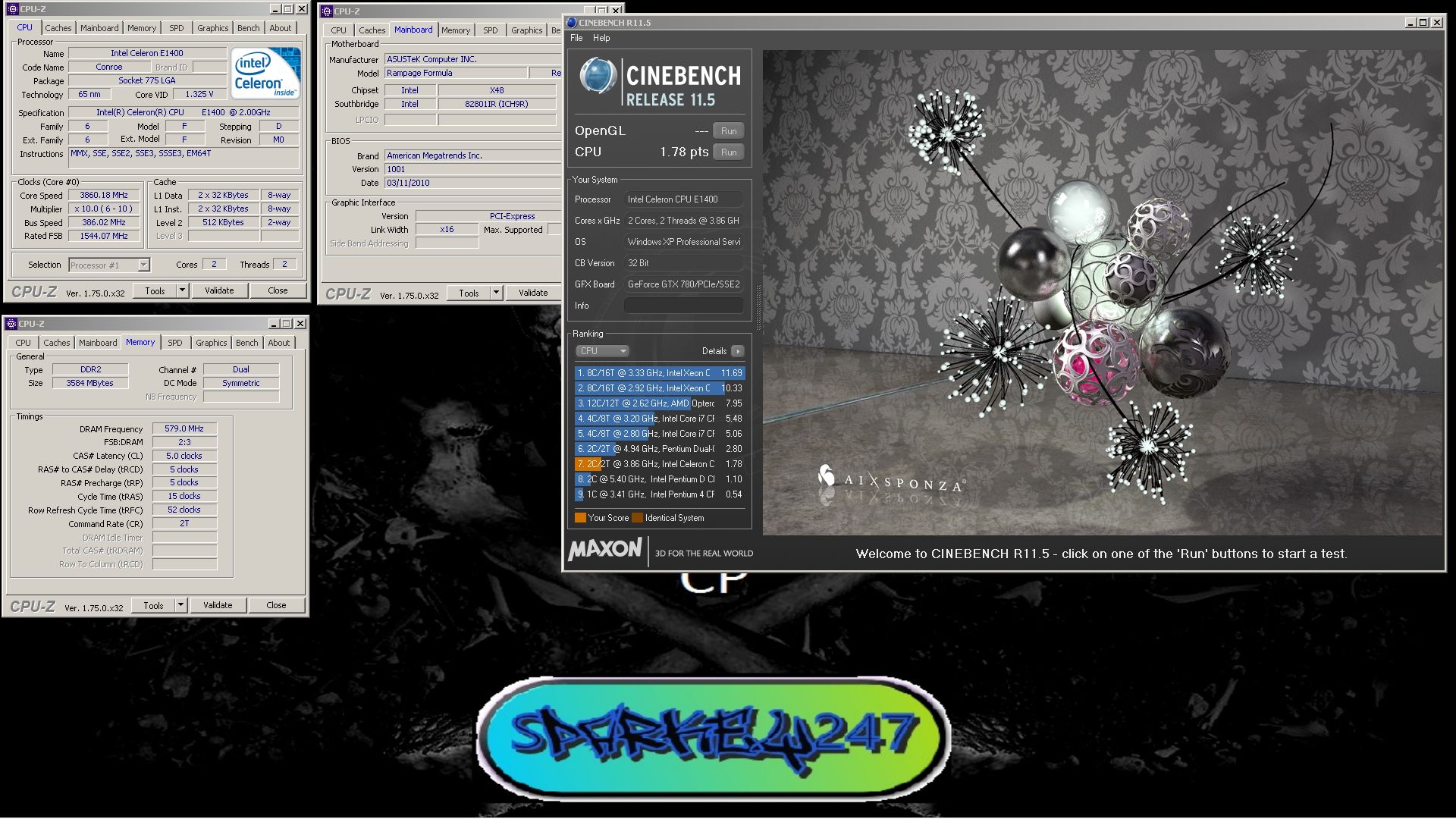
Task: Switch to Caches tab in CPU window
Action: click(x=58, y=28)
